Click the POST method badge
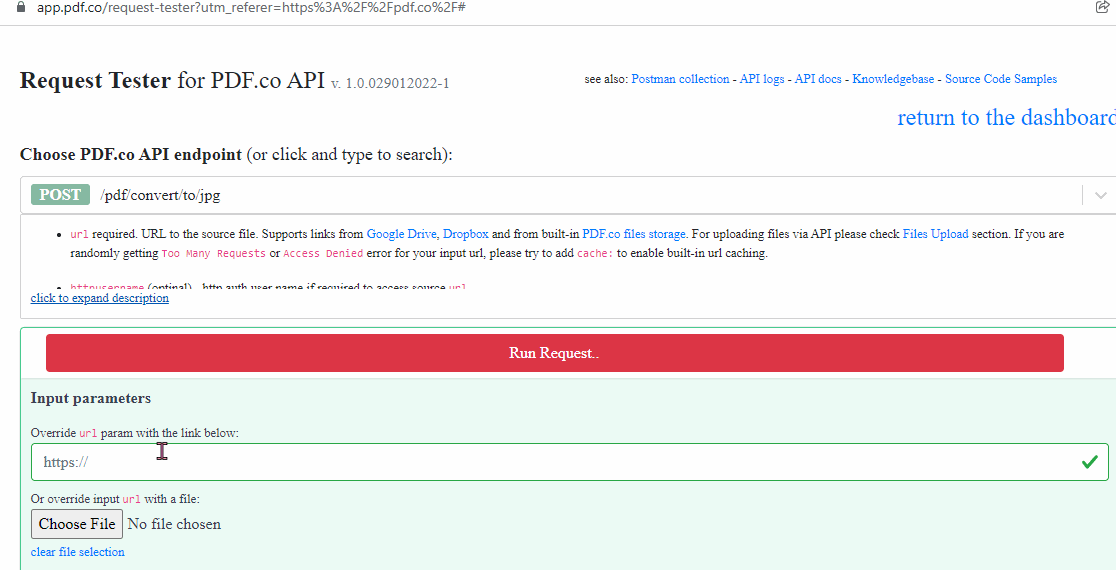Screen dimensions: 1116x570 pyautogui.click(x=60, y=195)
